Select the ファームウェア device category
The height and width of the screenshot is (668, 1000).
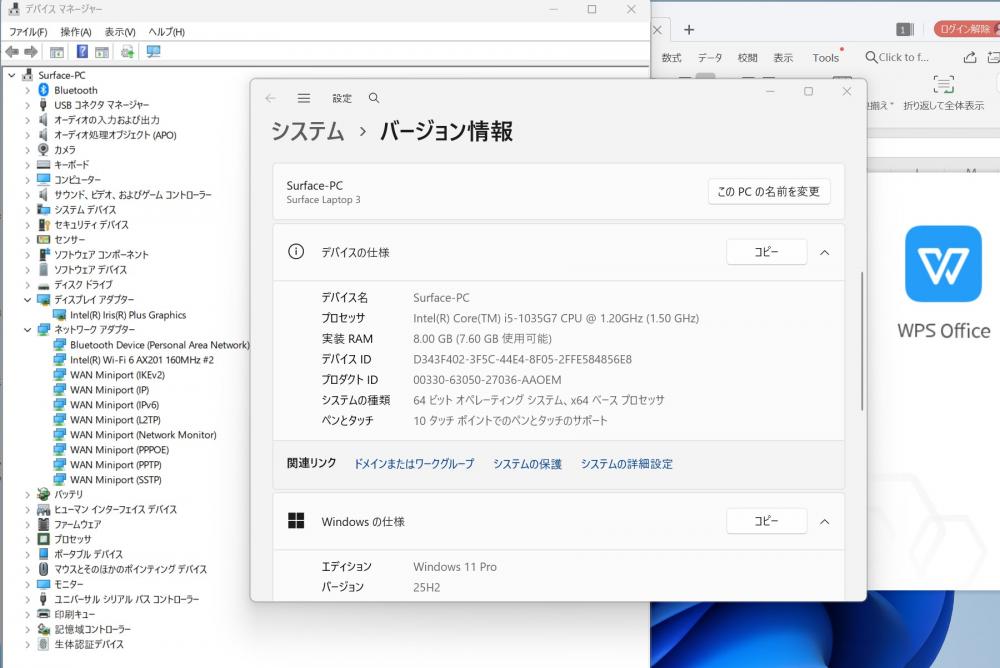click(77, 524)
